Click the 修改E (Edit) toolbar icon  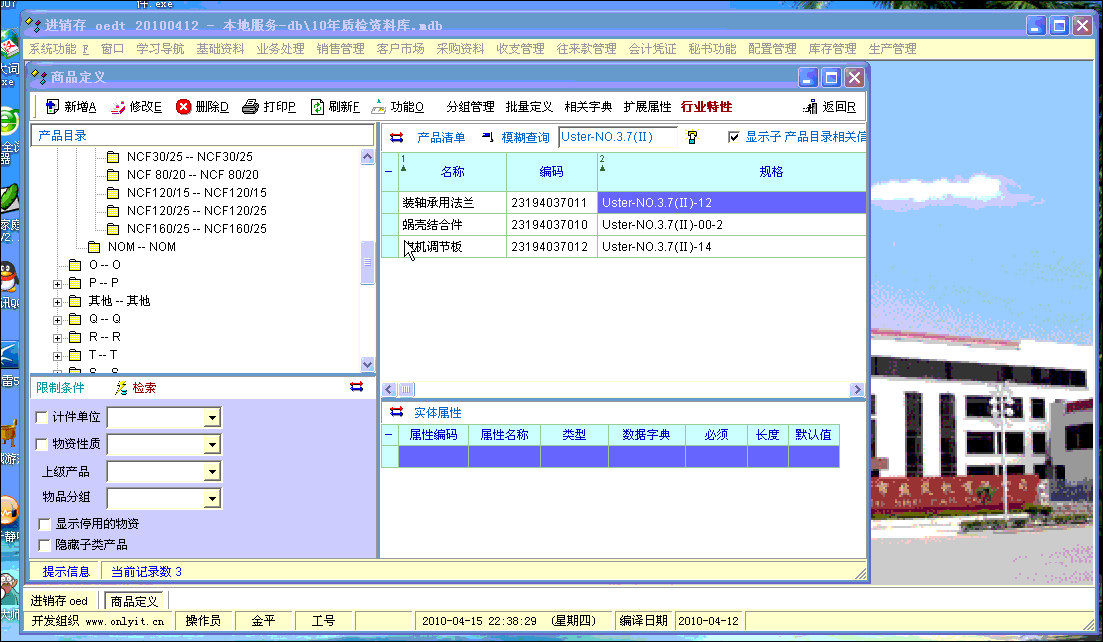118,107
